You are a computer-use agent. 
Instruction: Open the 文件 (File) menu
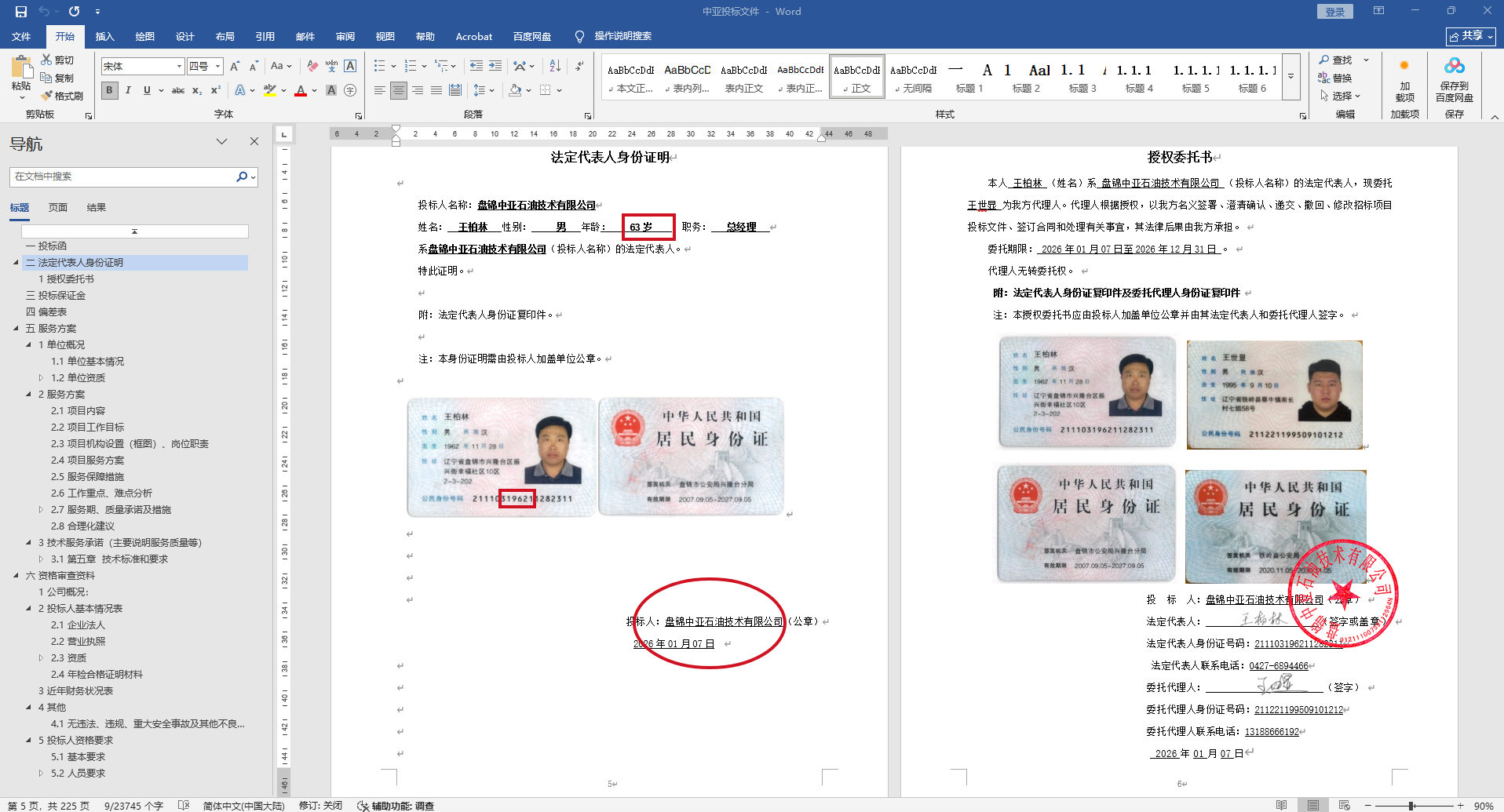[21, 36]
